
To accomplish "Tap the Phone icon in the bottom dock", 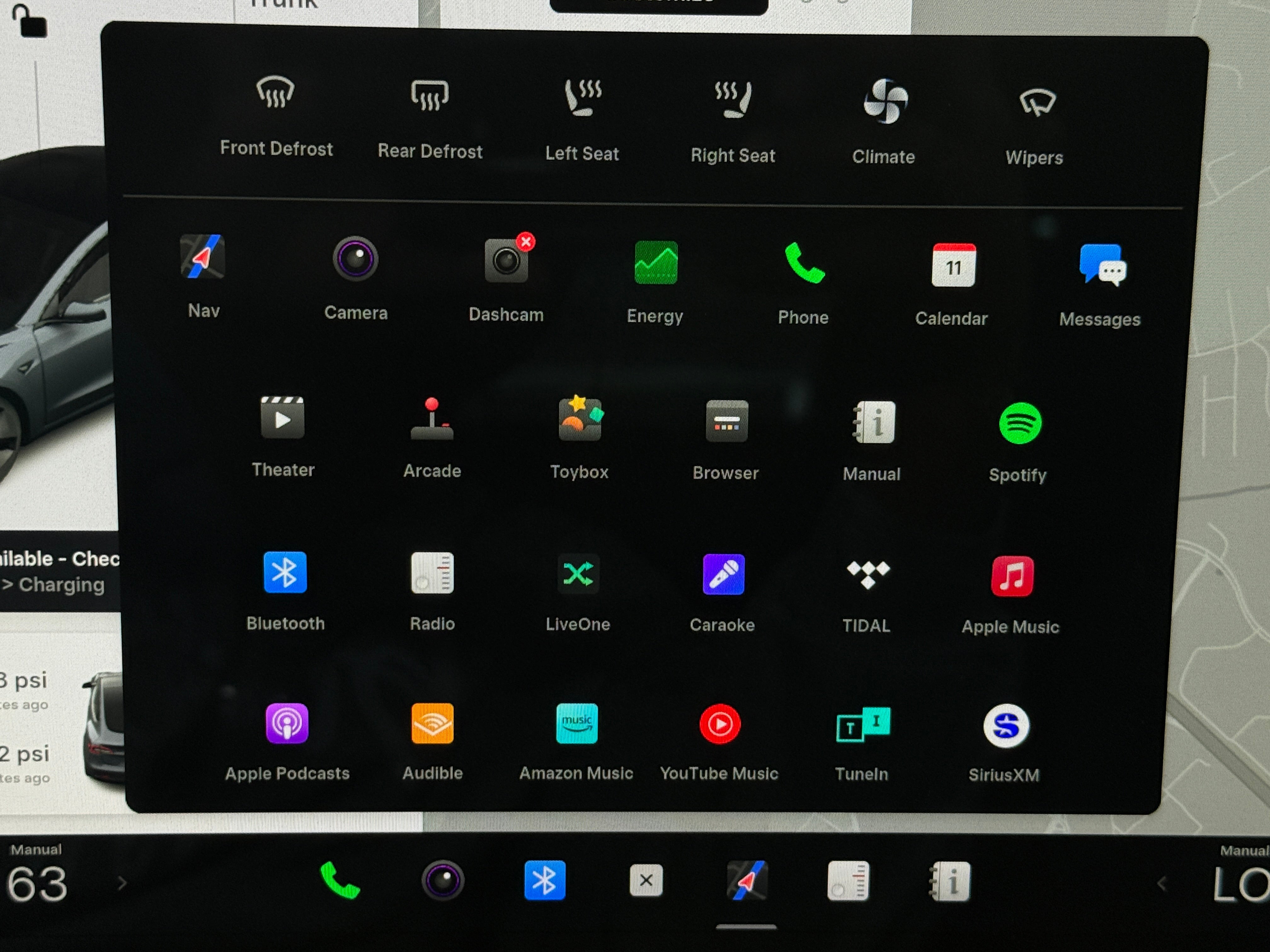I will [x=340, y=880].
